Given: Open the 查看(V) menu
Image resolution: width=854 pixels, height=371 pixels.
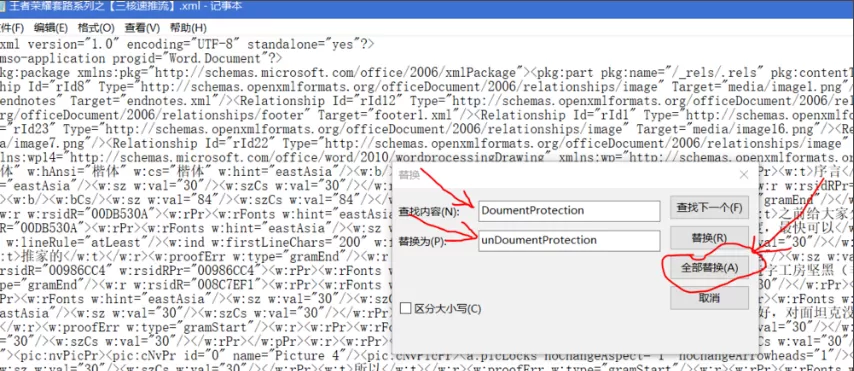Looking at the screenshot, I should 142,28.
